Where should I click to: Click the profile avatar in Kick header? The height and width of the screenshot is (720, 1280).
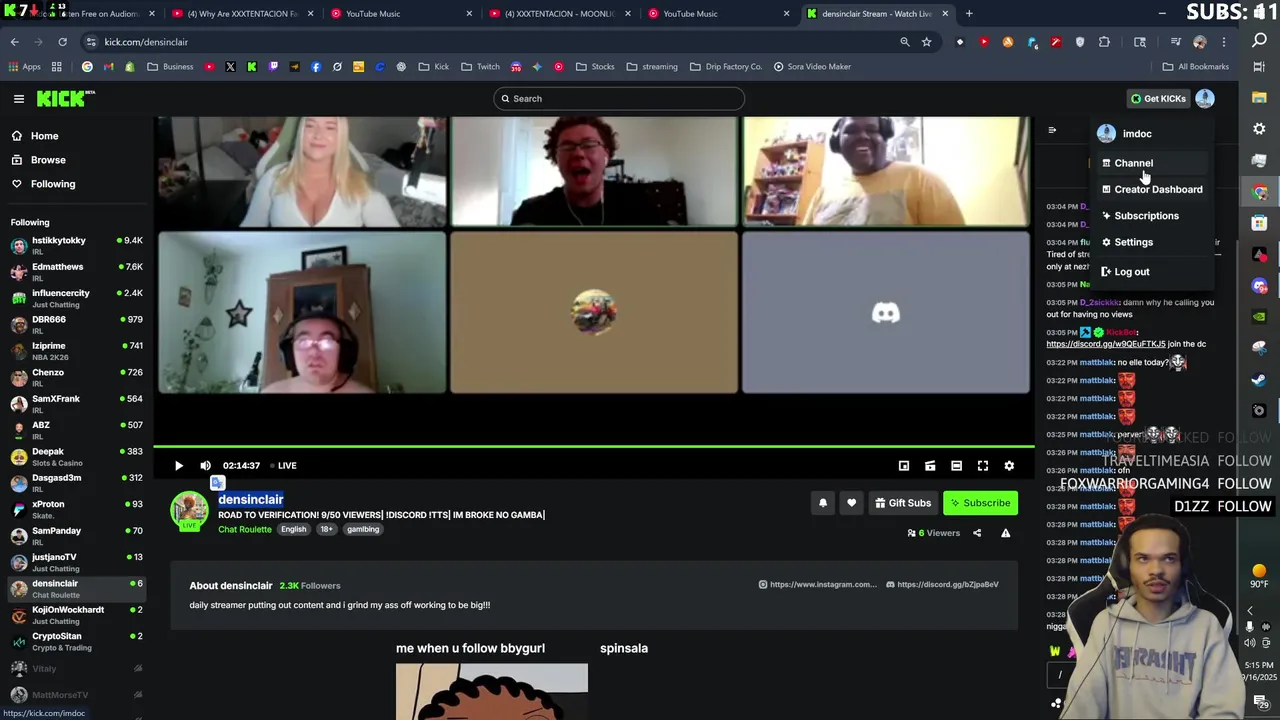[x=1205, y=98]
